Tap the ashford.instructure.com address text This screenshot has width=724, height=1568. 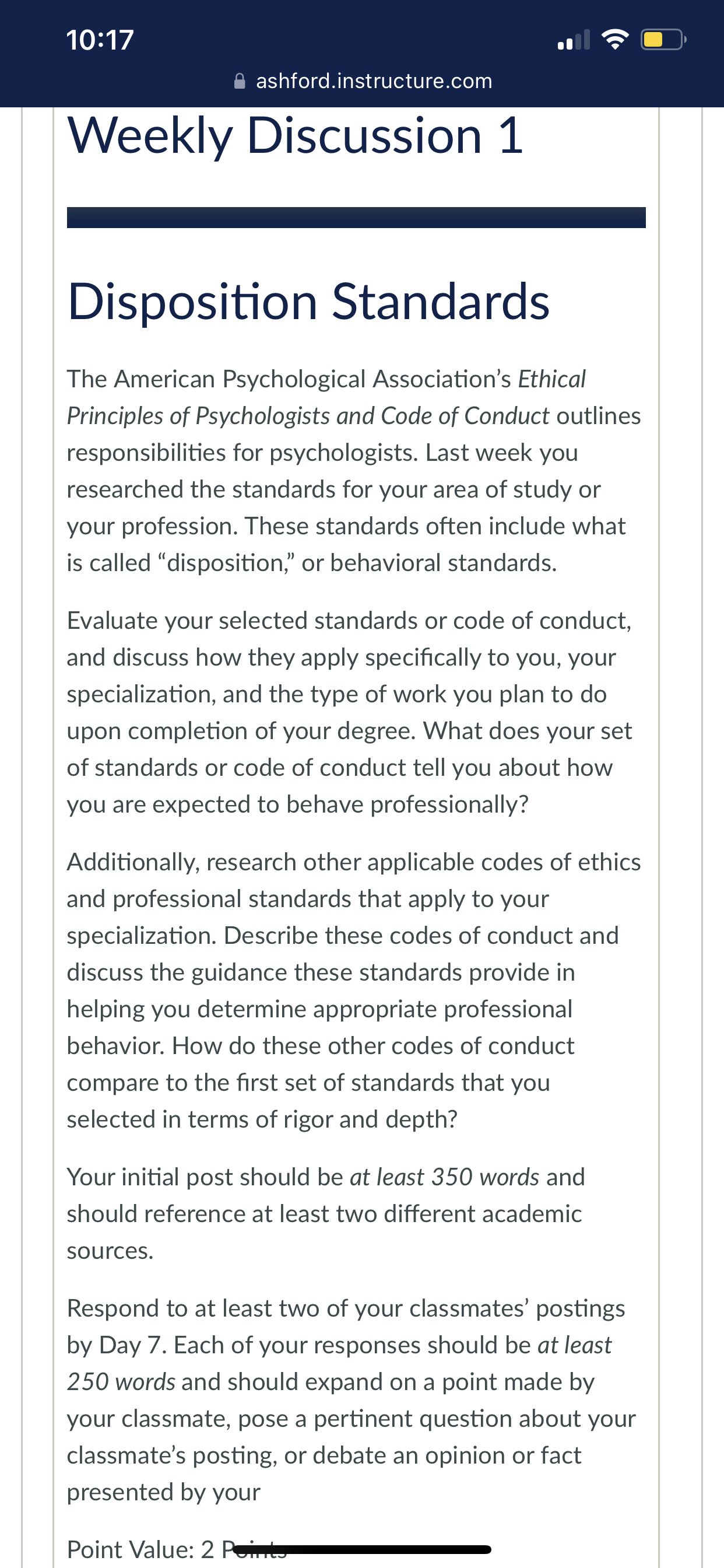[x=374, y=81]
